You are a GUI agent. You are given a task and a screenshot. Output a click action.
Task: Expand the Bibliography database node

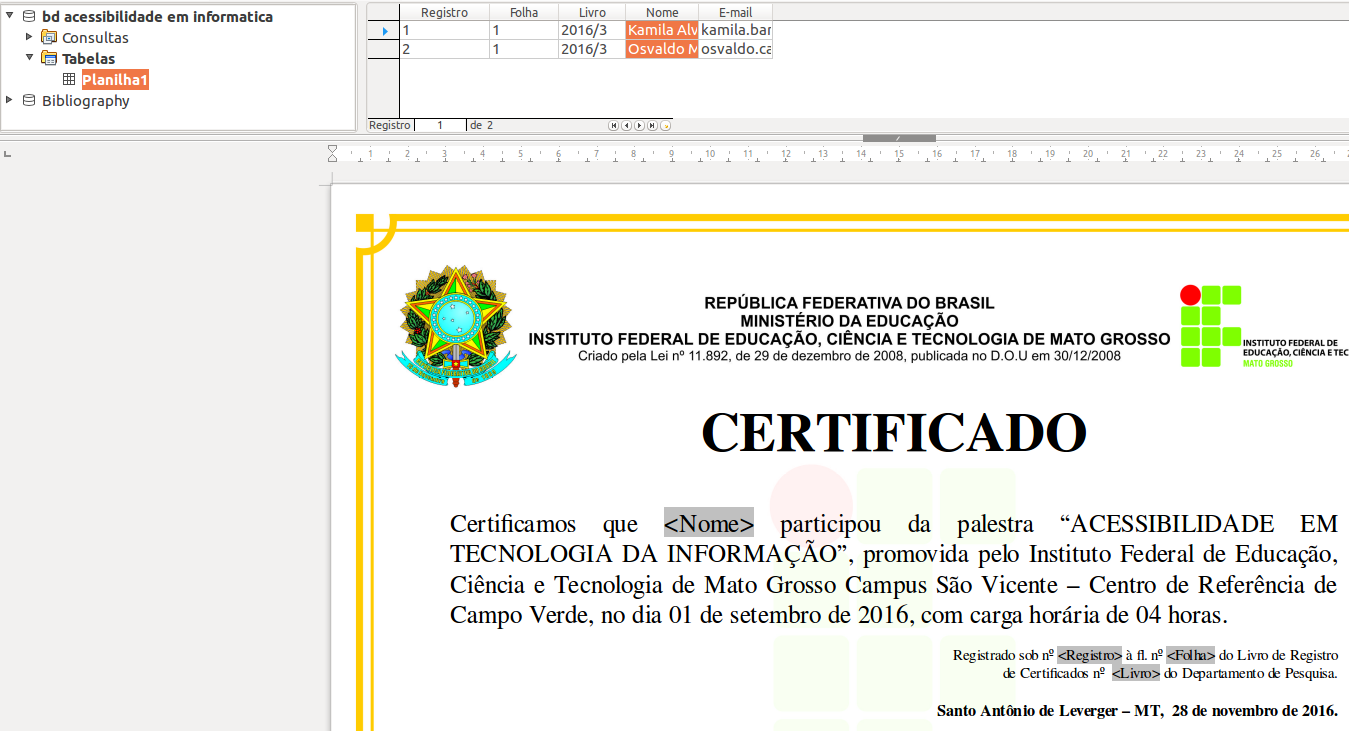pos(9,100)
